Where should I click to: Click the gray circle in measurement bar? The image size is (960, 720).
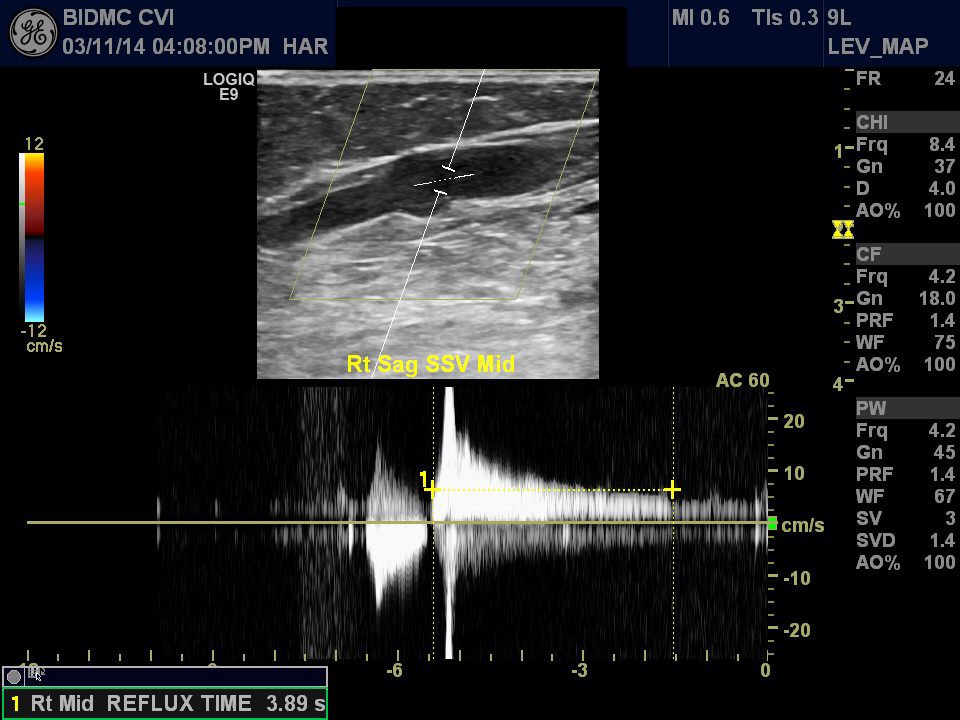point(14,677)
